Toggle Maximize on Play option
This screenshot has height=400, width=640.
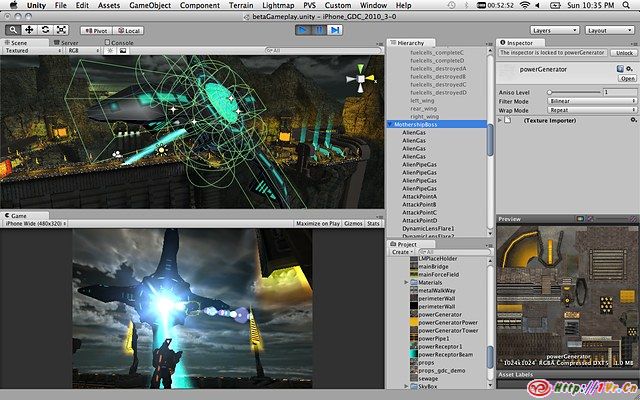318,223
